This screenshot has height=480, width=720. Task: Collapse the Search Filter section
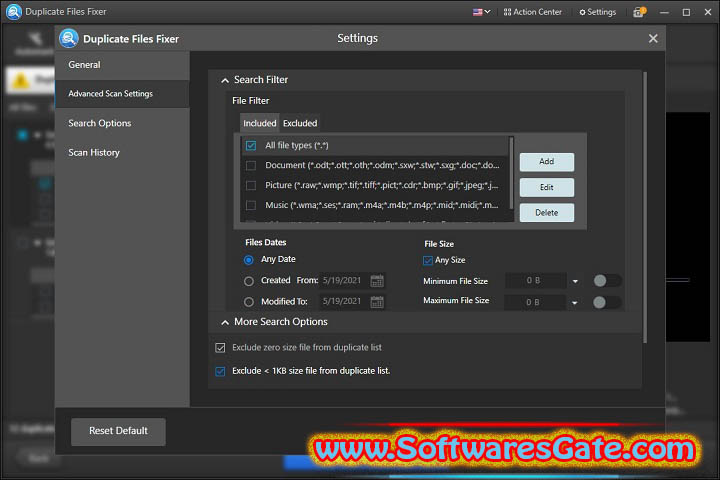tap(225, 80)
